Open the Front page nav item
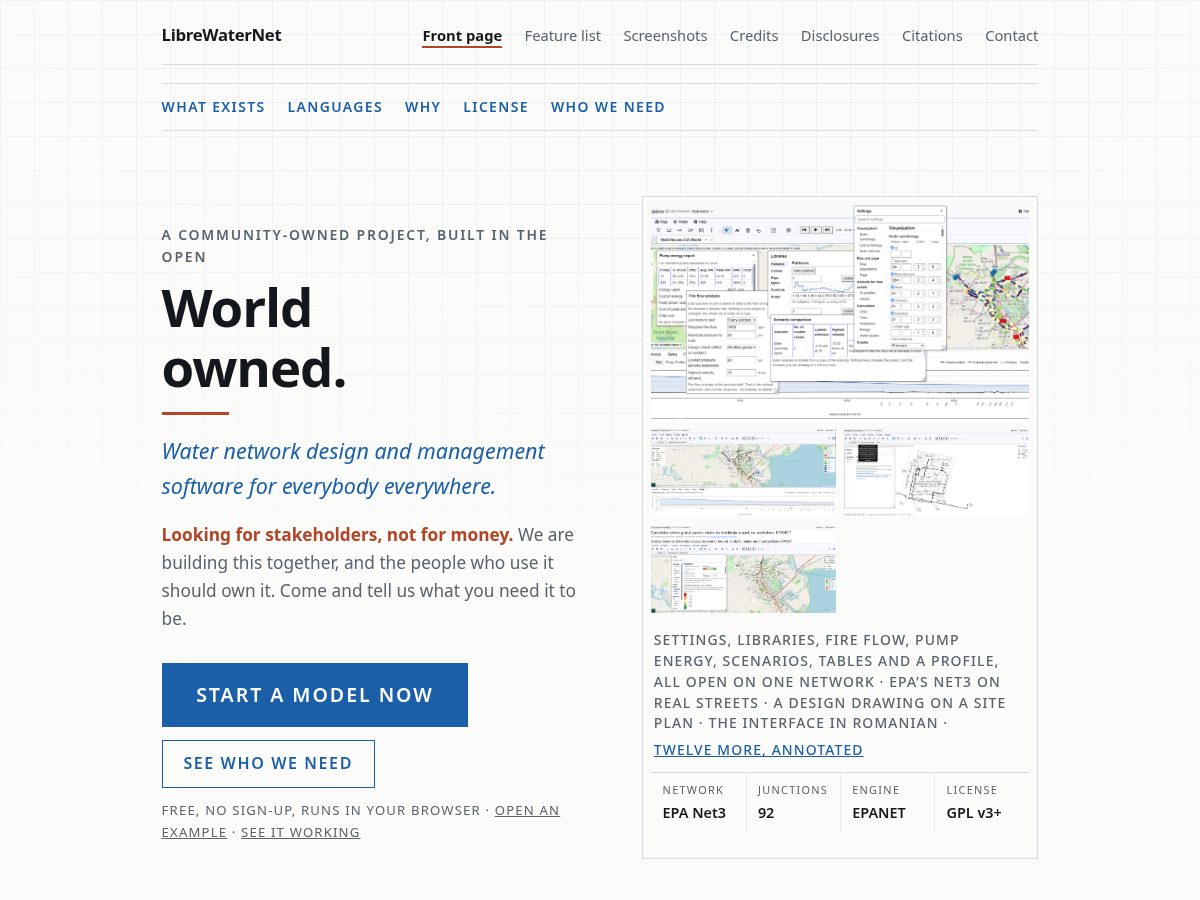This screenshot has height=900, width=1200. [462, 36]
